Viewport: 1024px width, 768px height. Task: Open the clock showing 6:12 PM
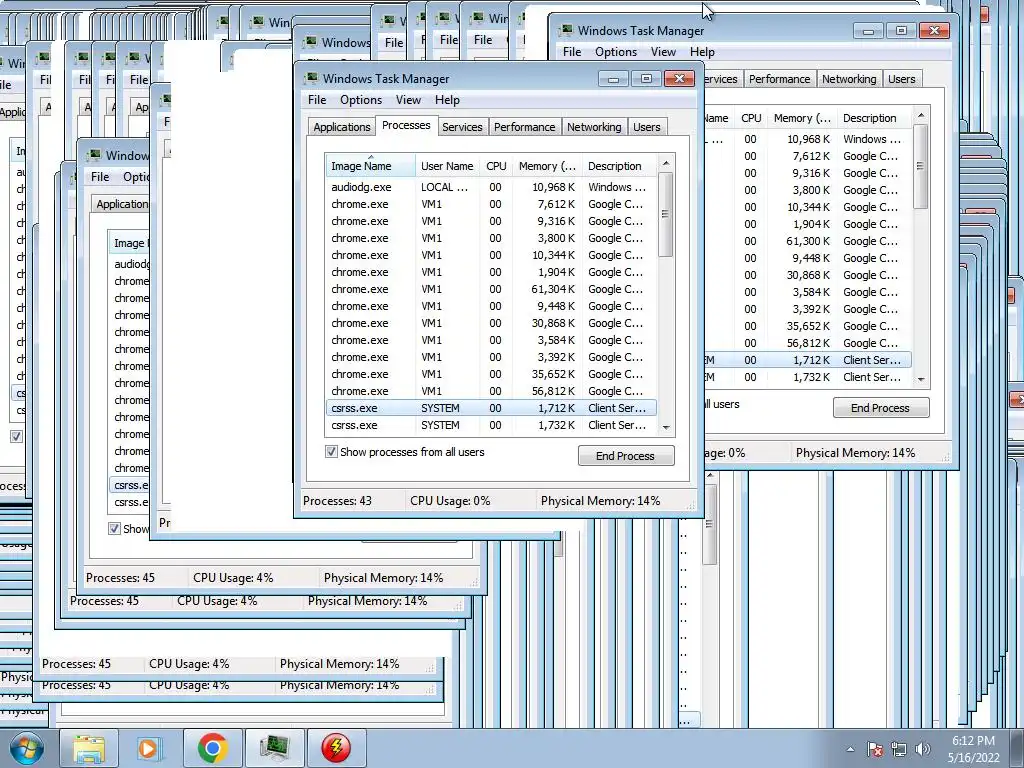973,748
